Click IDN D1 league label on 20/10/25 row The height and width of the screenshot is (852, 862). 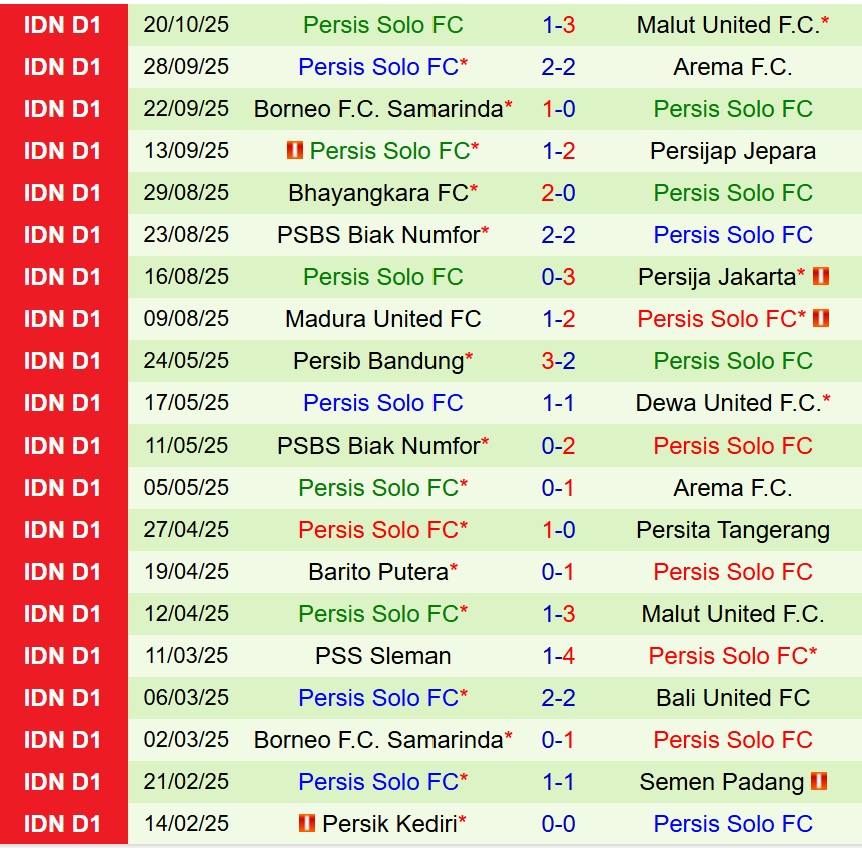point(63,25)
